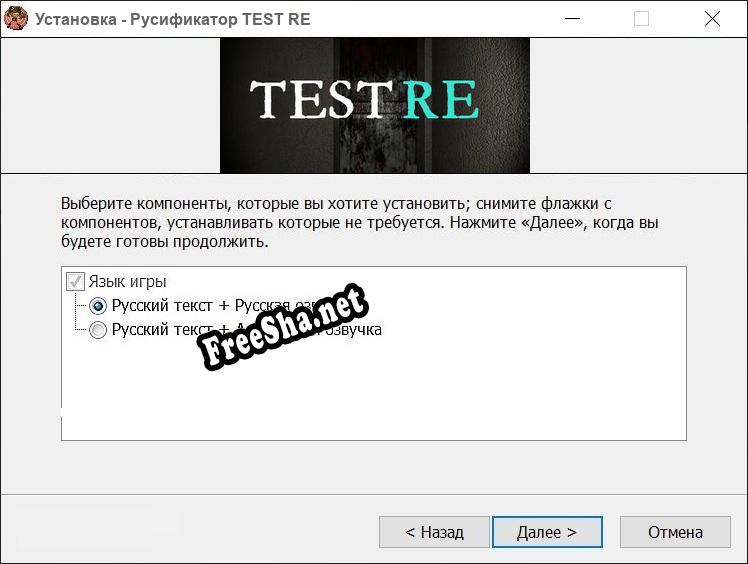Screen dimensions: 748x564
Task: Click the installer mascot icon in title bar
Action: pos(16,18)
